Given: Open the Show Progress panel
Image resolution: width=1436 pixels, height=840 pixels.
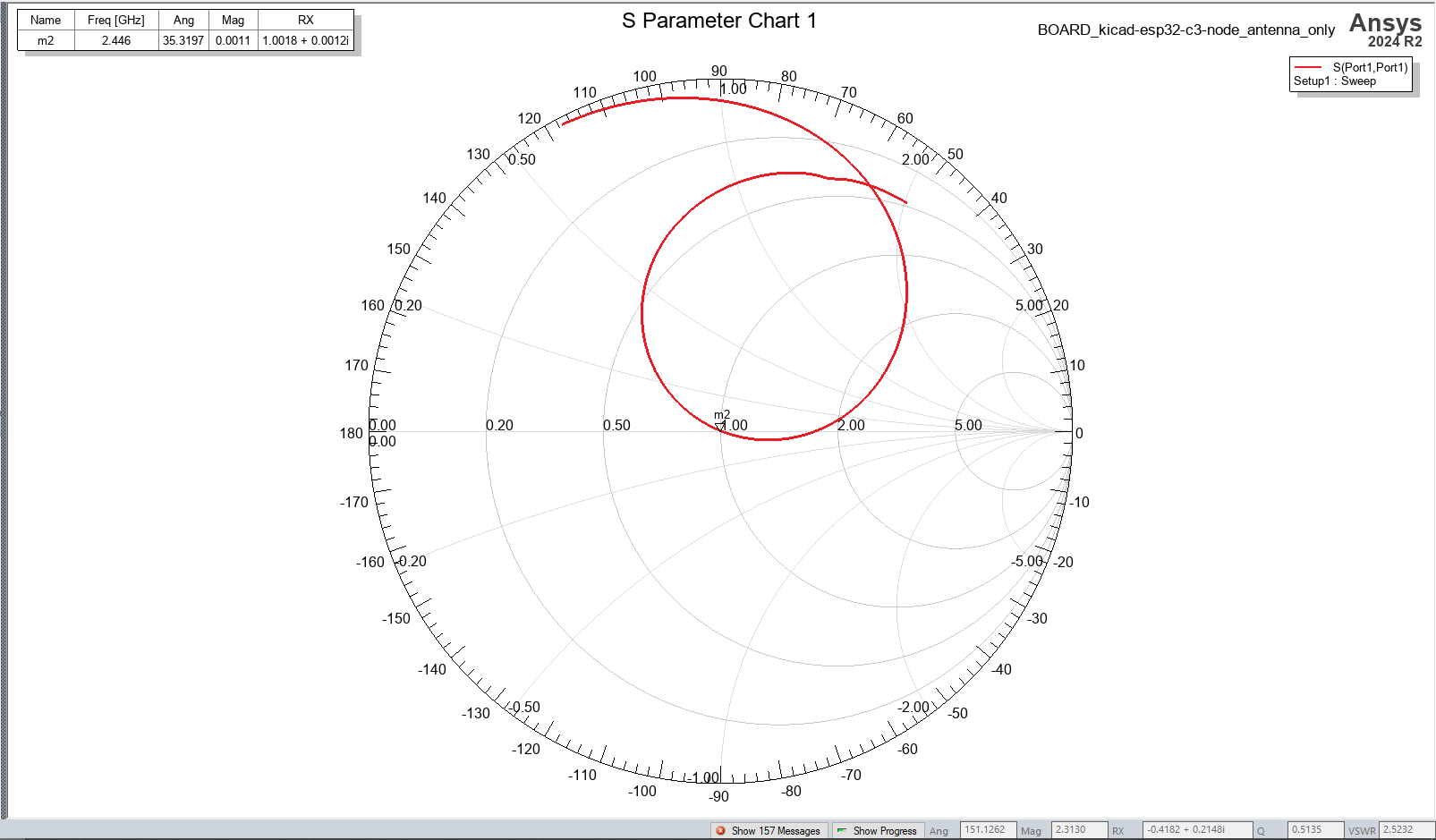Looking at the screenshot, I should pyautogui.click(x=885, y=830).
